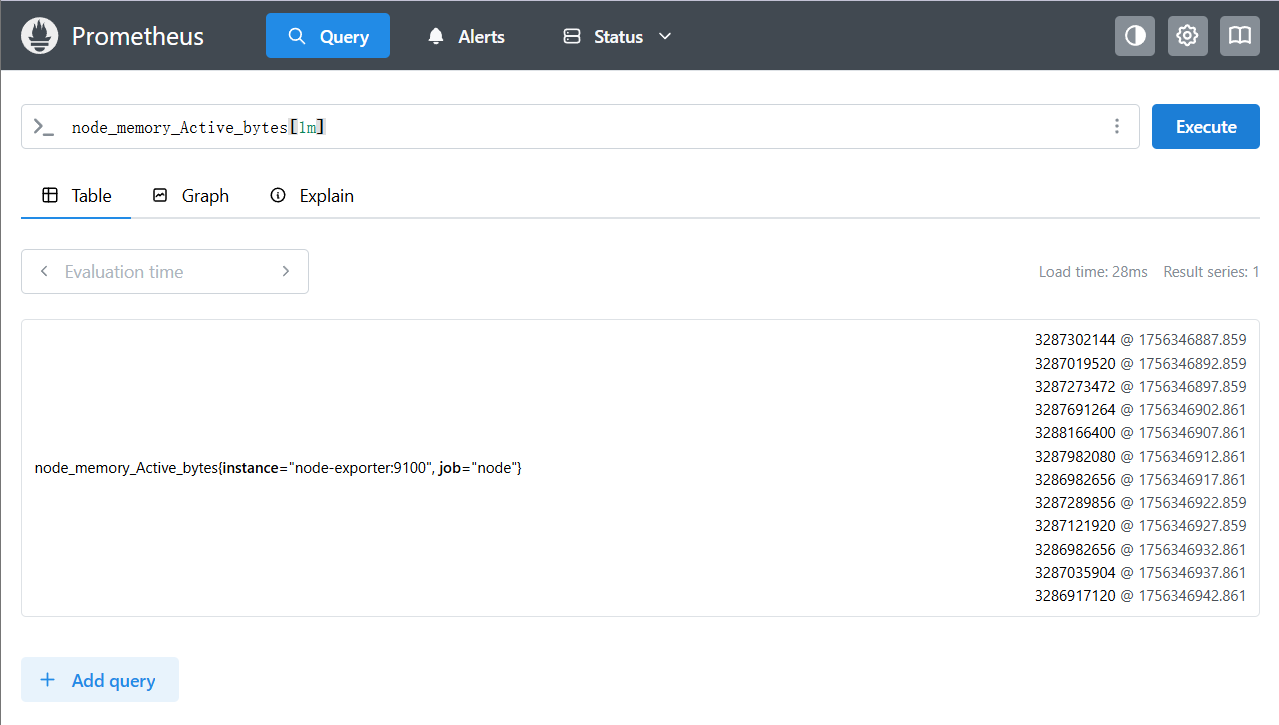Open the documentation book icon
Screen dimensions: 1279x725
pos(1240,36)
